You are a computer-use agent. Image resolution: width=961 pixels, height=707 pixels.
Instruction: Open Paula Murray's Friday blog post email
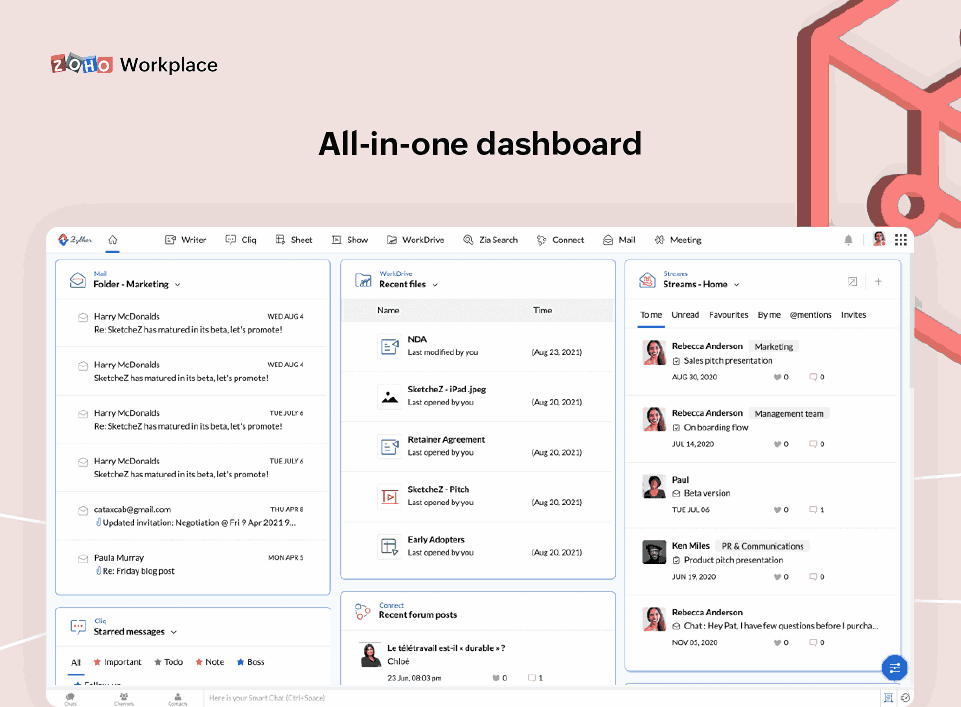coord(192,564)
